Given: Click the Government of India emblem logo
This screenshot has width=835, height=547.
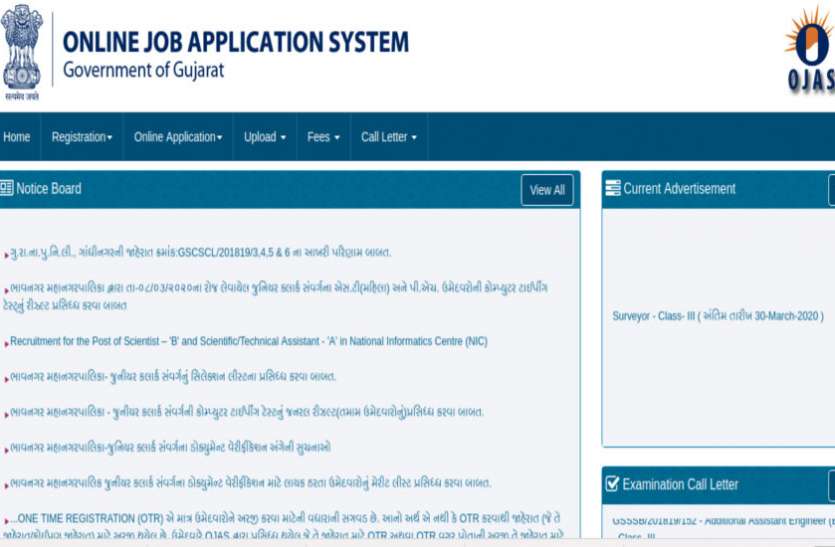Looking at the screenshot, I should 22,52.
